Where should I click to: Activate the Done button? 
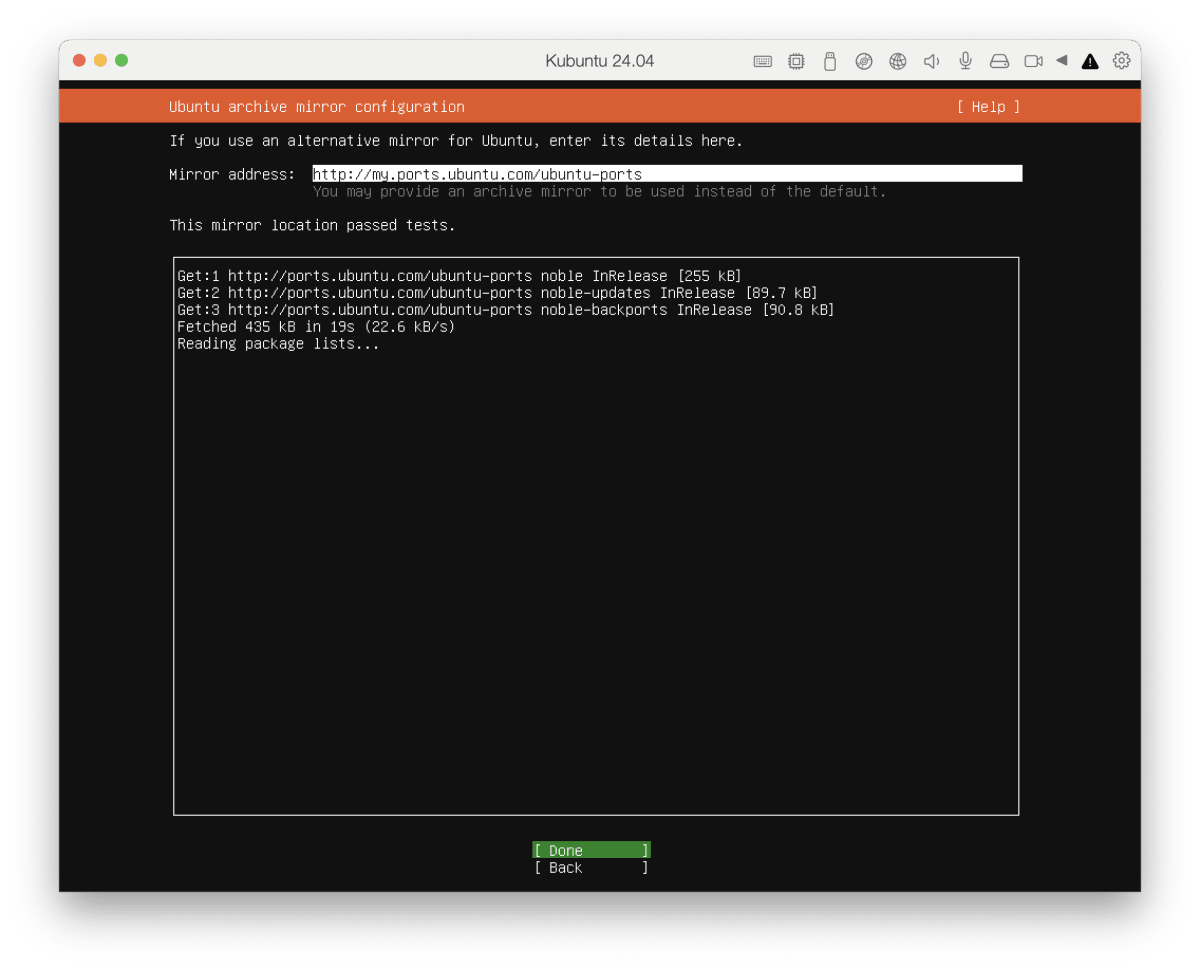[591, 851]
